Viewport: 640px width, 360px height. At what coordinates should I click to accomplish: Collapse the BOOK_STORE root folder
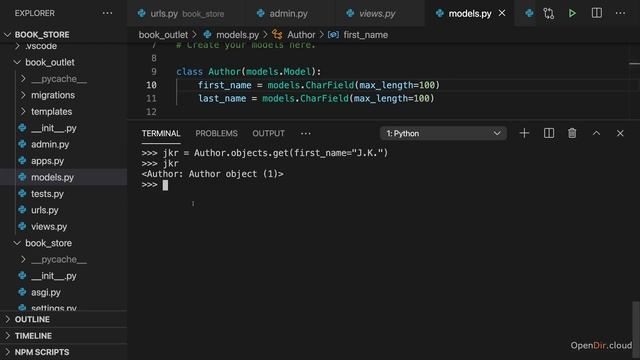(x=7, y=35)
